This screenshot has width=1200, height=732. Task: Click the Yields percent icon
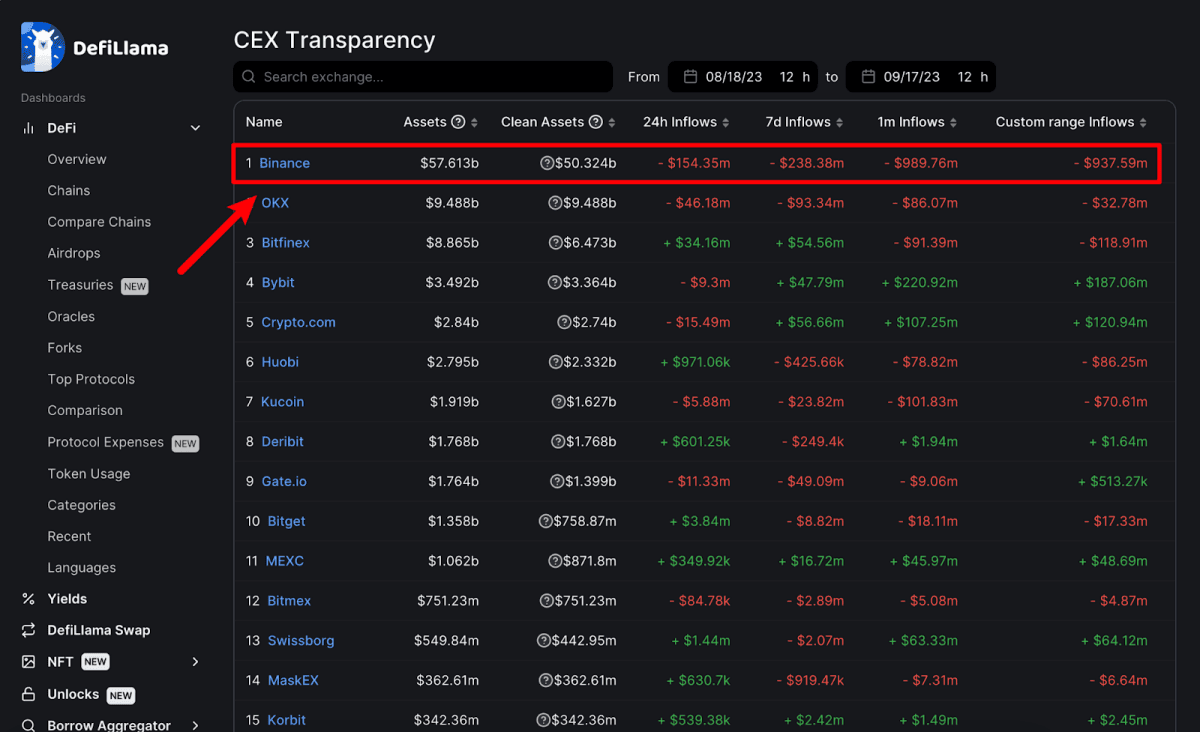tap(28, 599)
